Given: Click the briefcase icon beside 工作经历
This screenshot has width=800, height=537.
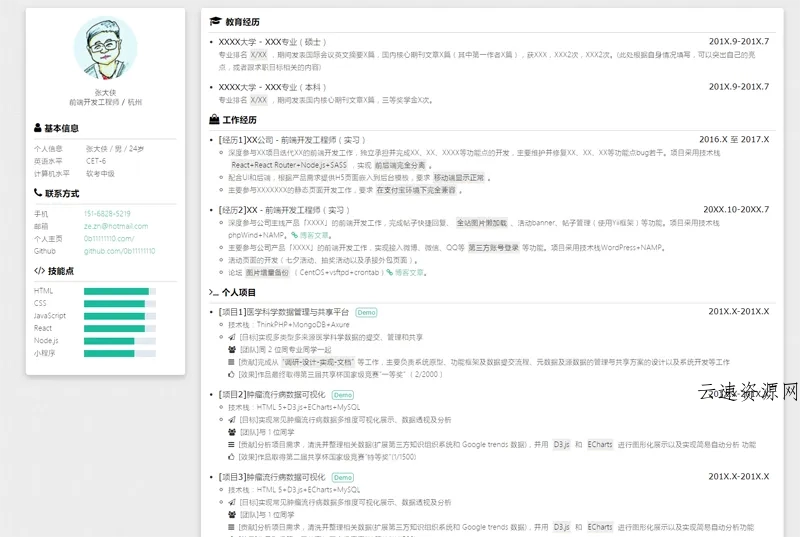Looking at the screenshot, I should 215,120.
